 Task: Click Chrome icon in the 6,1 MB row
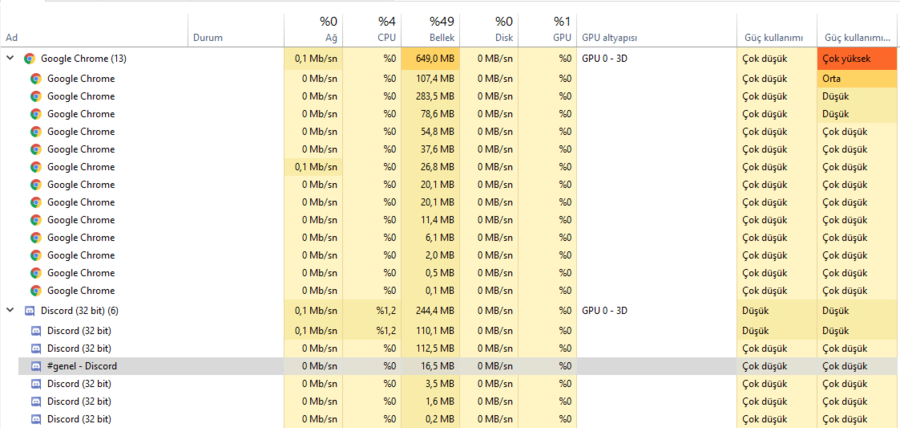pos(36,238)
